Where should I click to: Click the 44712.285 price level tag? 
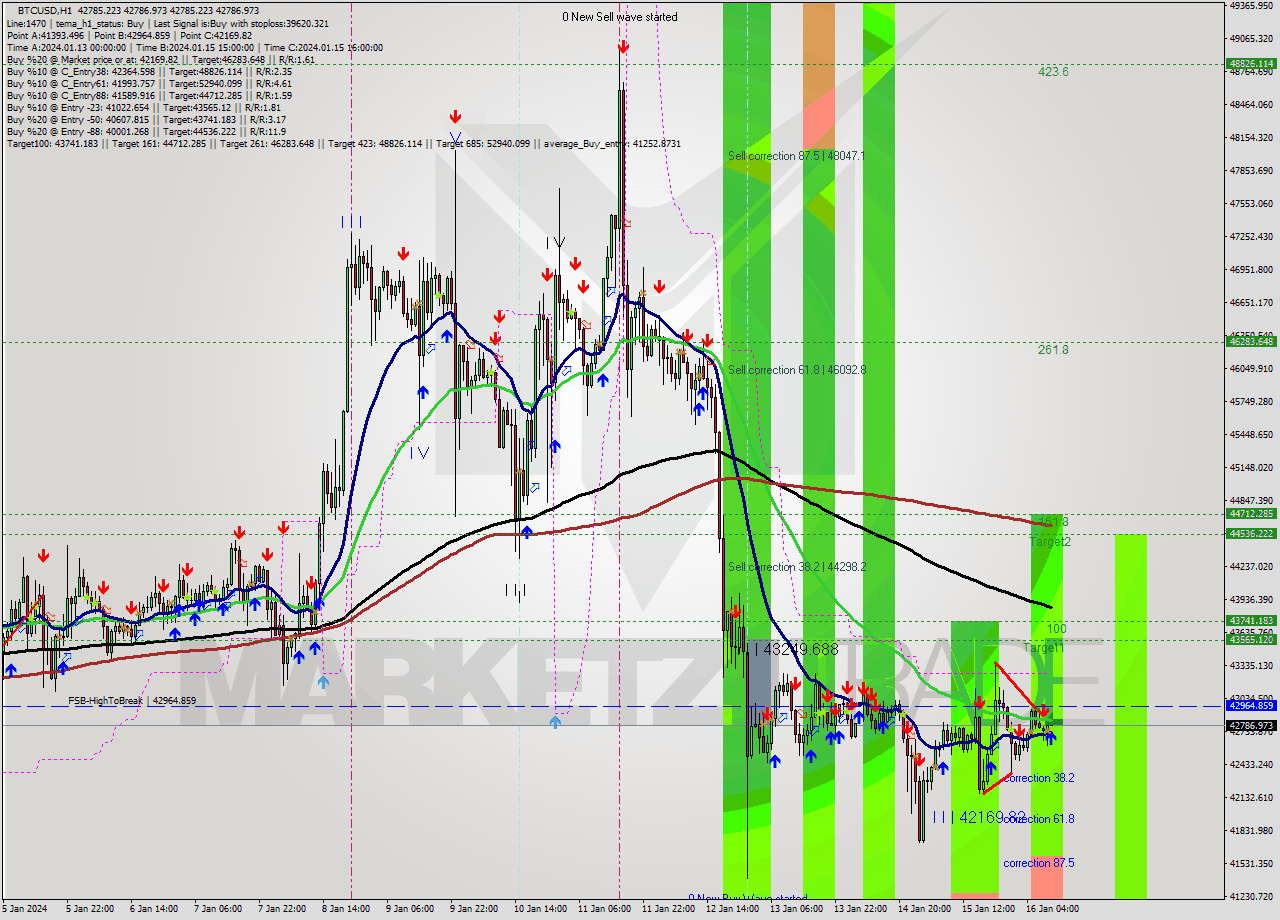pos(1250,514)
